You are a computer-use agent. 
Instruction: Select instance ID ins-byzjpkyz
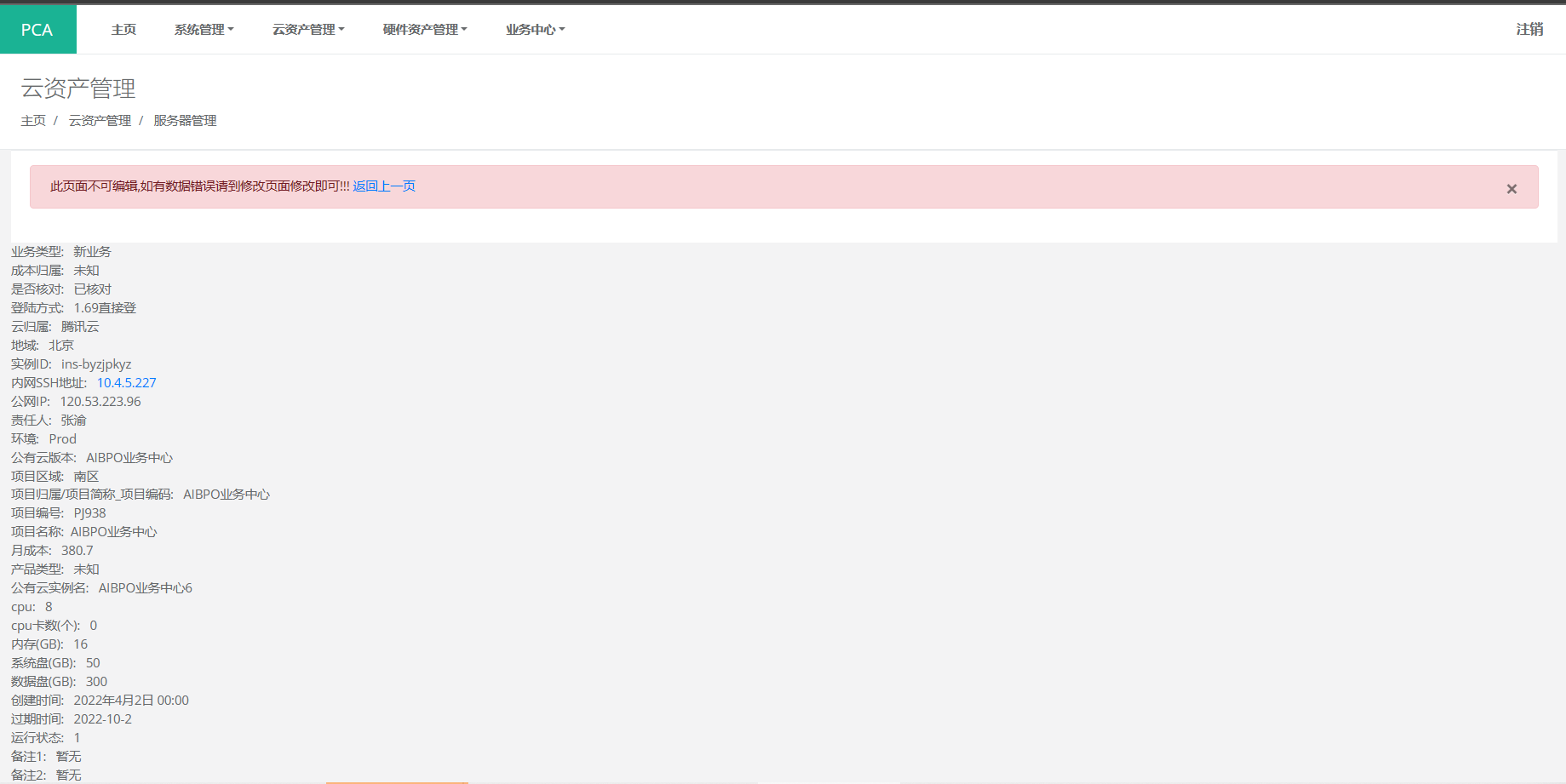[x=96, y=364]
